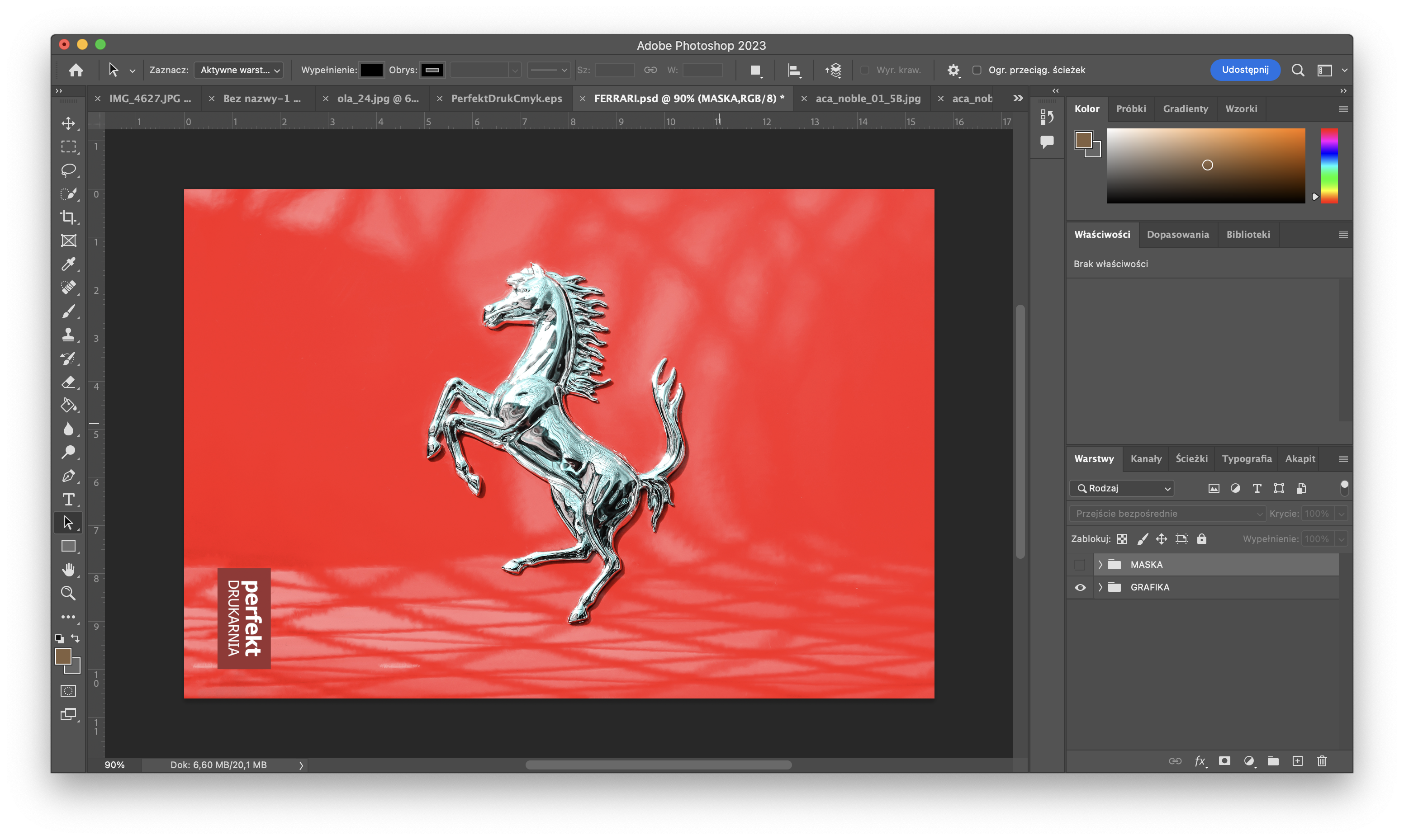Toggle lock transparent pixels
1404x840 pixels.
pyautogui.click(x=1122, y=539)
